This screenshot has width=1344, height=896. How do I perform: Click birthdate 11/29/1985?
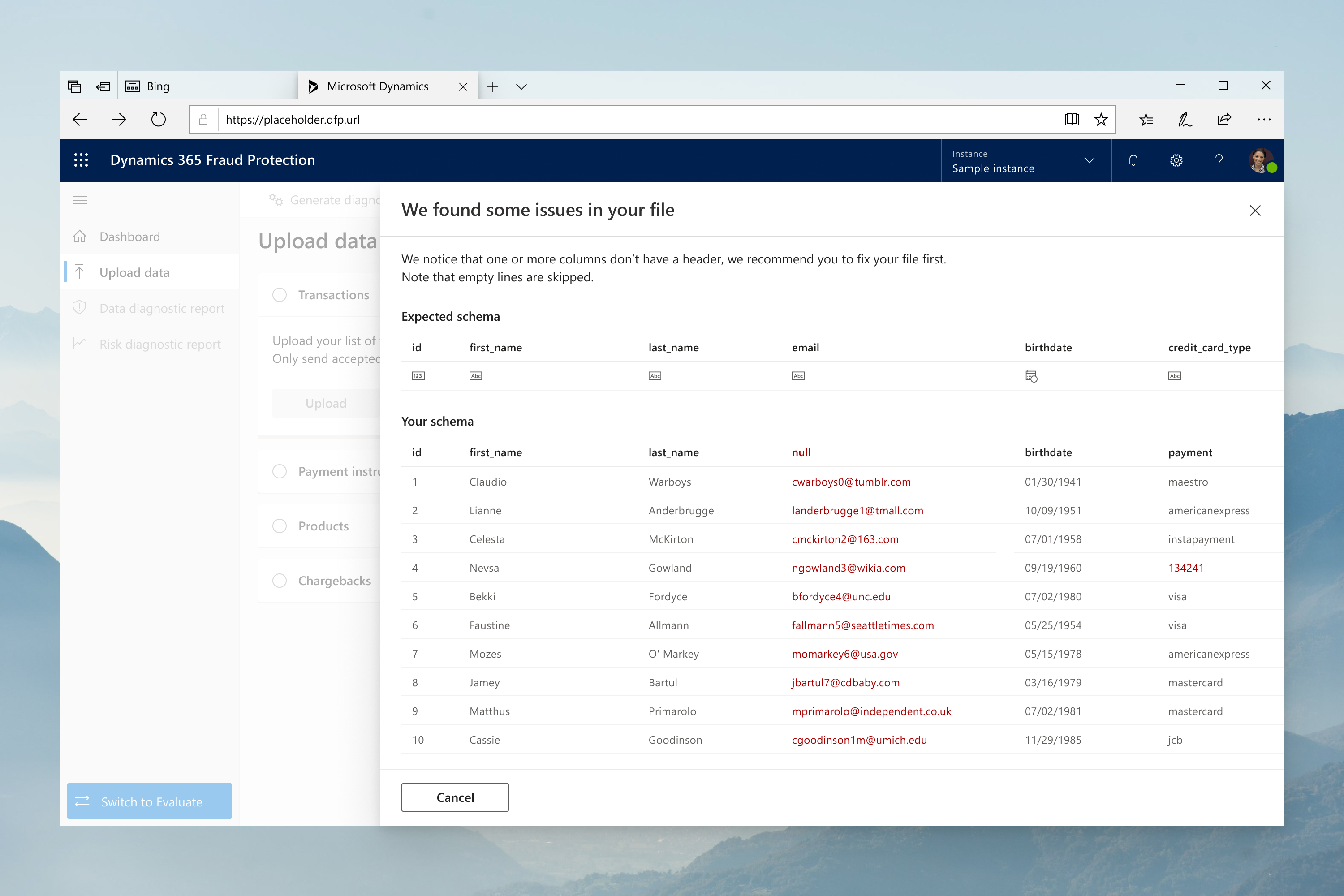point(1053,740)
